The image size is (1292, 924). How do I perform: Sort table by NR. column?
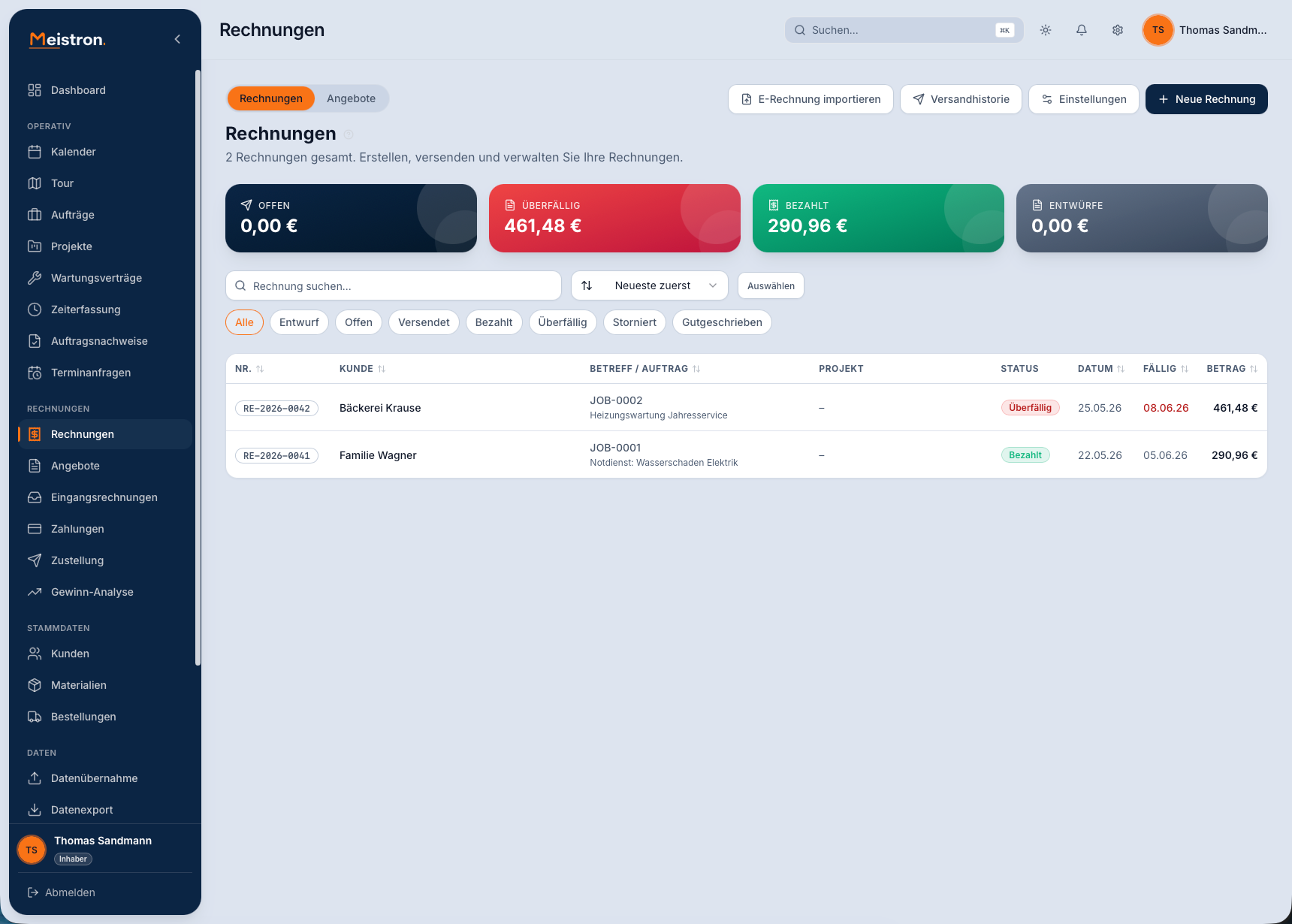(249, 369)
